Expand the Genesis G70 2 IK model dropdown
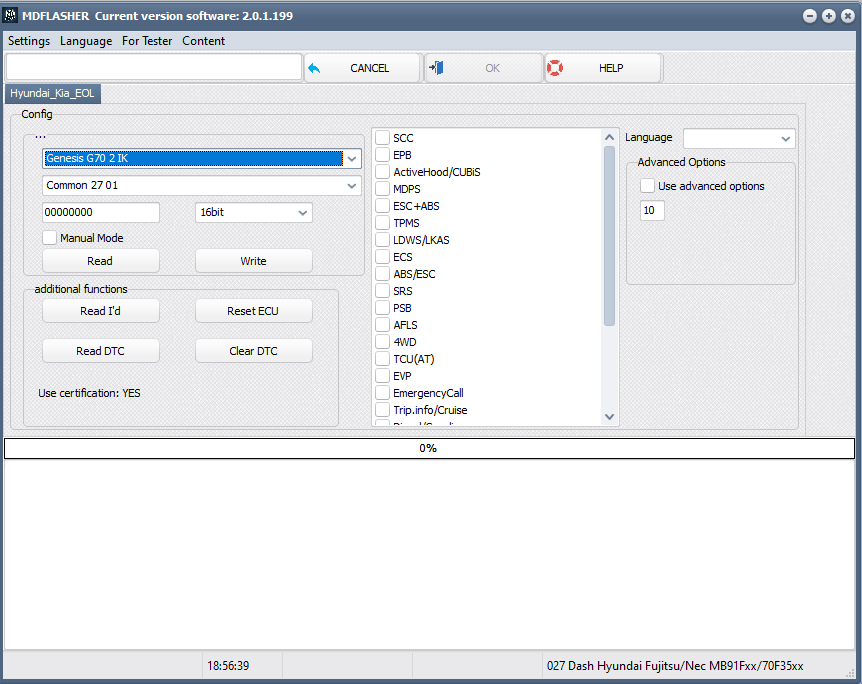Image resolution: width=862 pixels, height=684 pixels. 352,158
